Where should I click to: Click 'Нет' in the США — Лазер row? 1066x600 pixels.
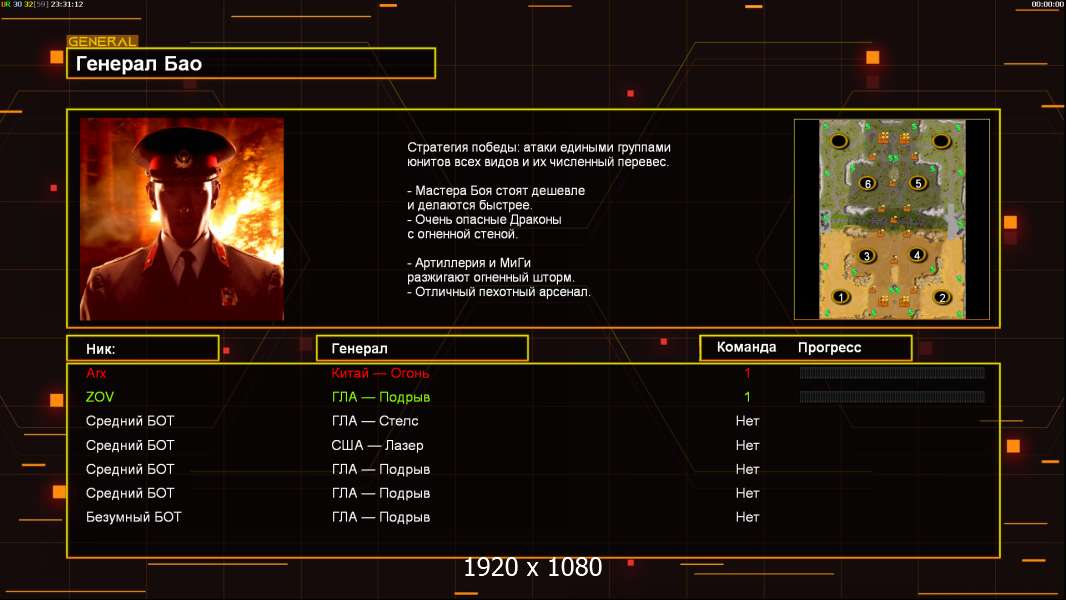pos(747,446)
